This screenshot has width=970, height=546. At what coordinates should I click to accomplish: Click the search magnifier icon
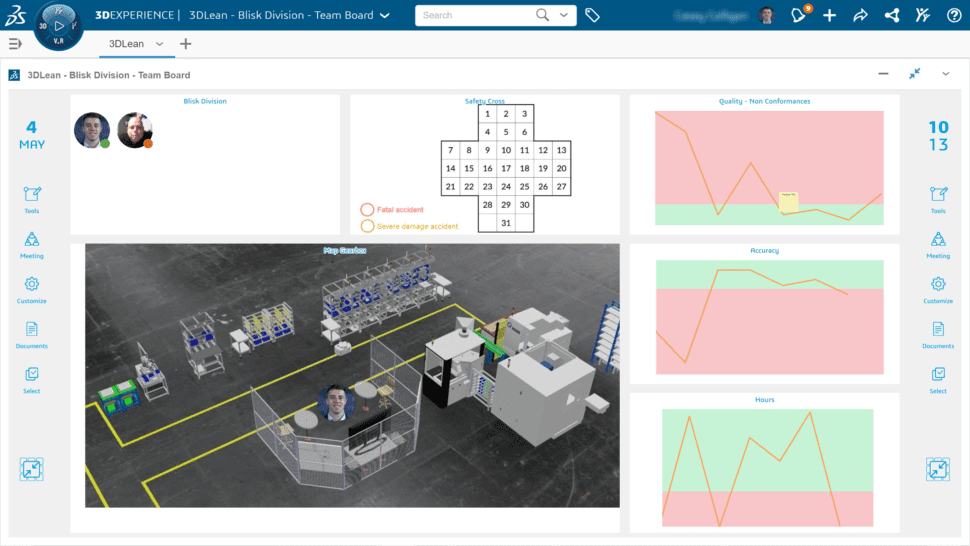543,15
